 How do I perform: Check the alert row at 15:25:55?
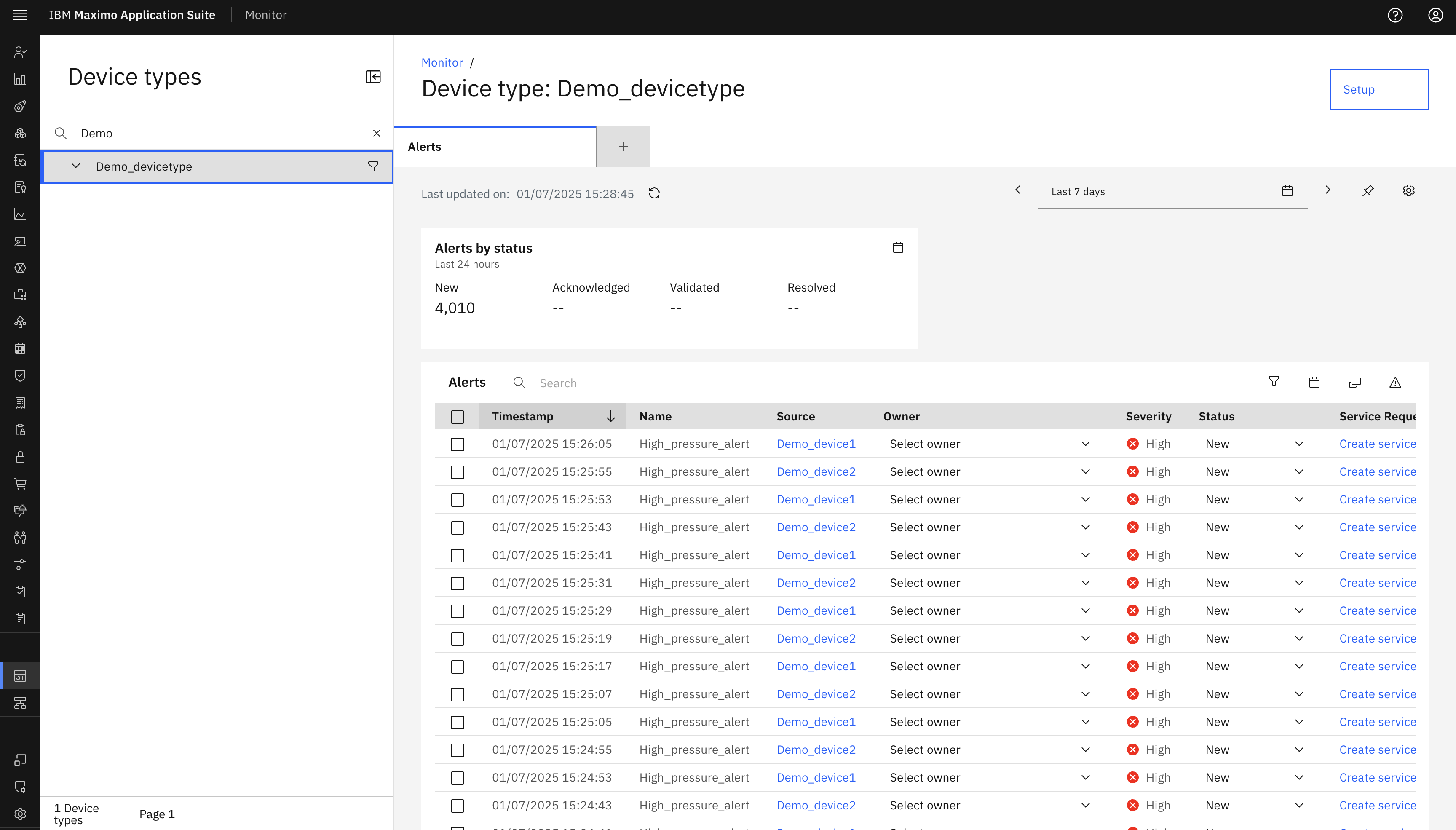click(x=457, y=472)
